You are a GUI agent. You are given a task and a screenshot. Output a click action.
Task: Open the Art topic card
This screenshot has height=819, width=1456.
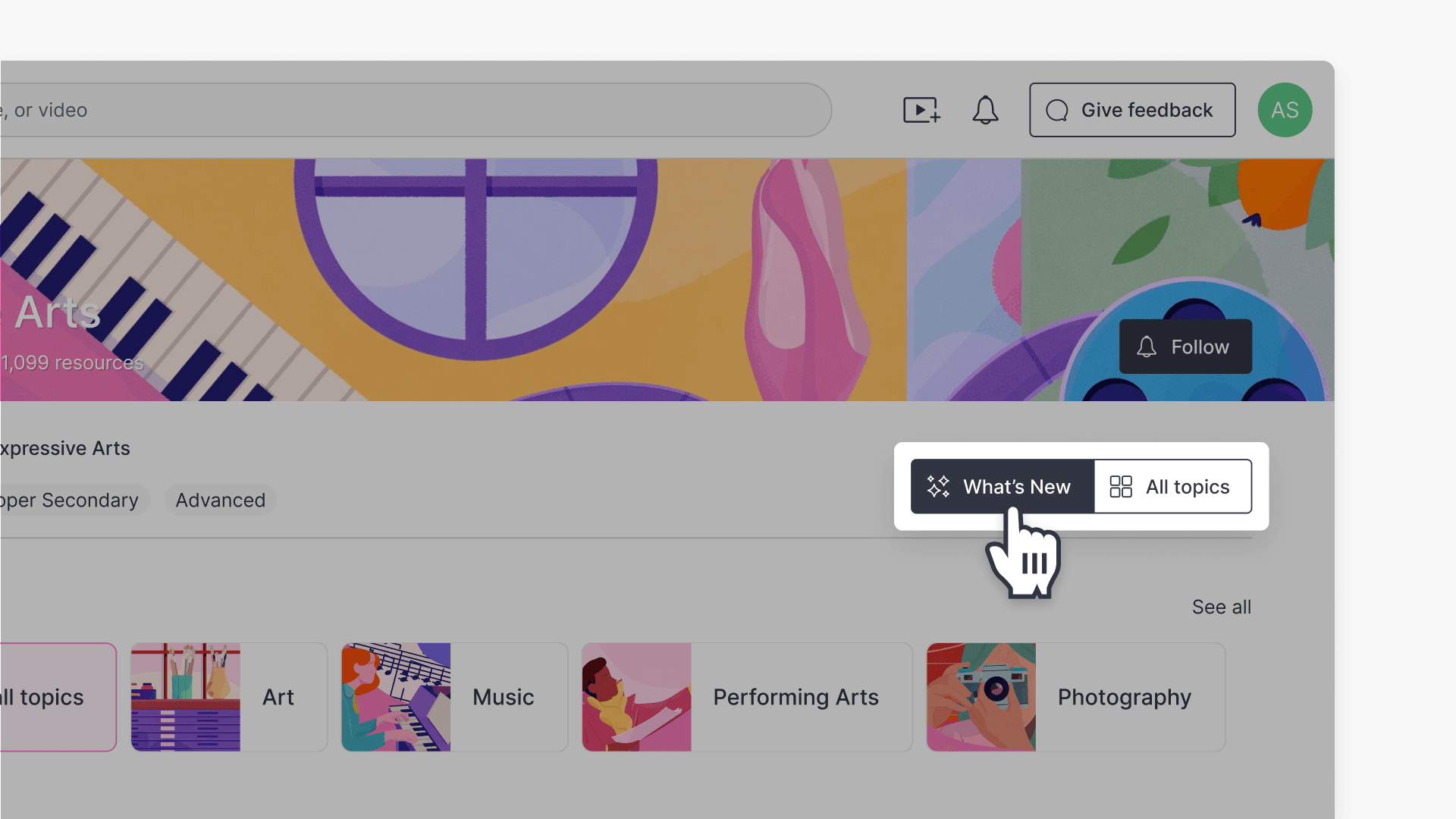tap(229, 697)
